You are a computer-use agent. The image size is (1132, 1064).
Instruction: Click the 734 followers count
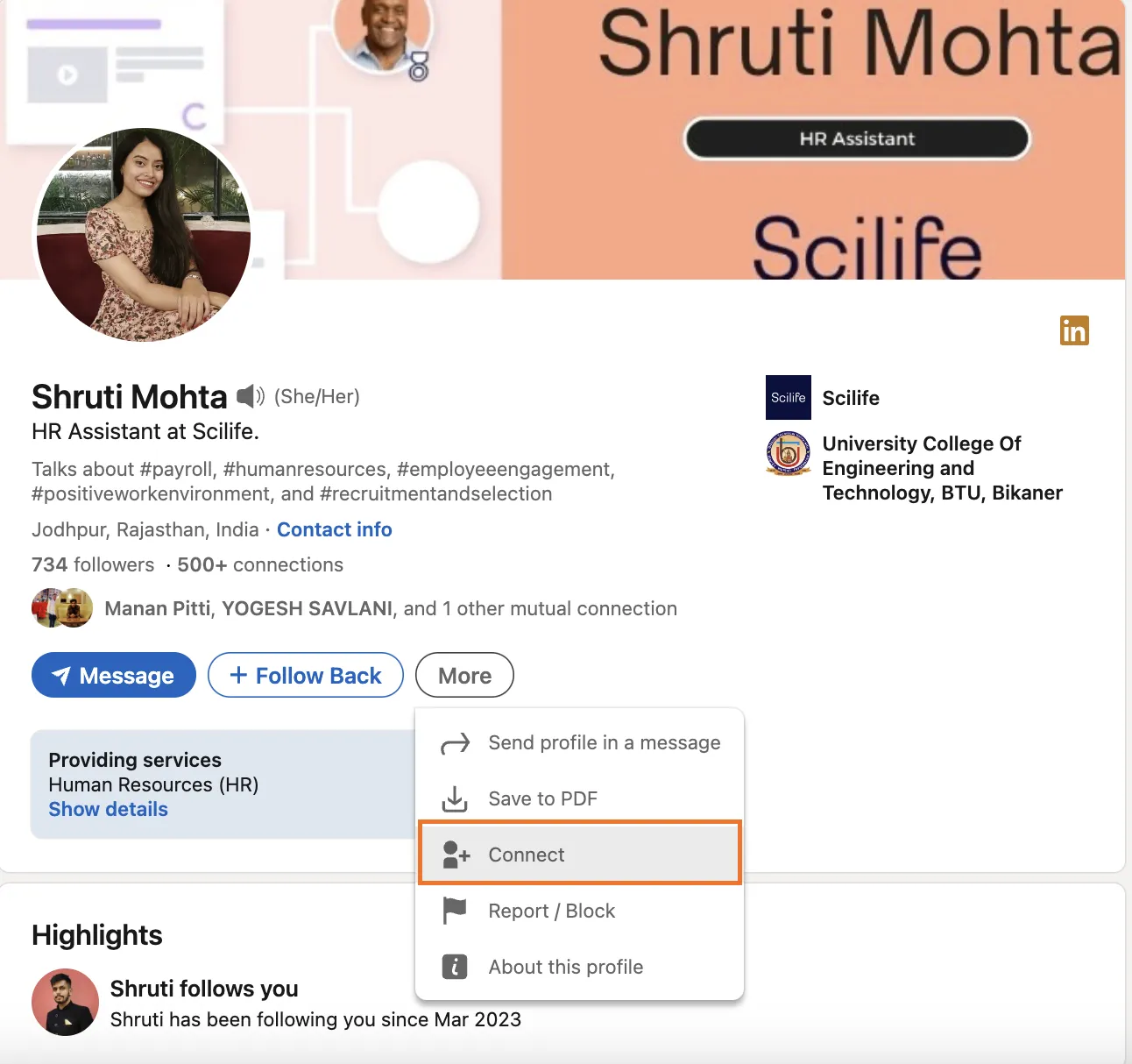click(93, 564)
